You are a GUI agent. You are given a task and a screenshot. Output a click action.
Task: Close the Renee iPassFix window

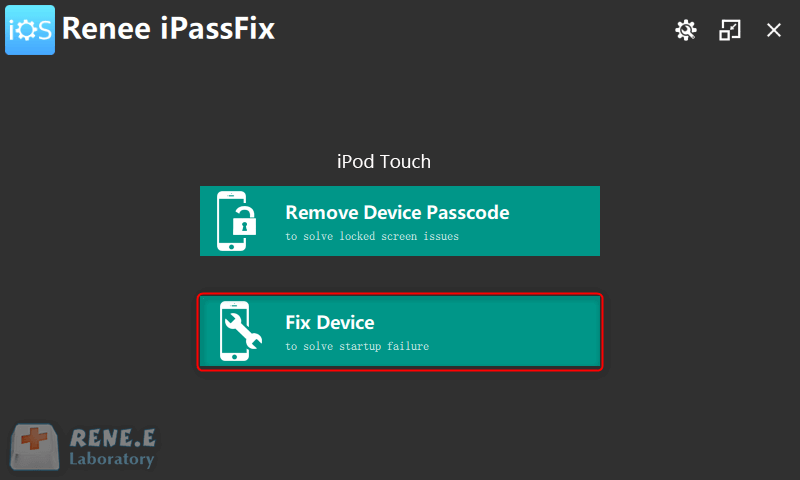(x=773, y=30)
